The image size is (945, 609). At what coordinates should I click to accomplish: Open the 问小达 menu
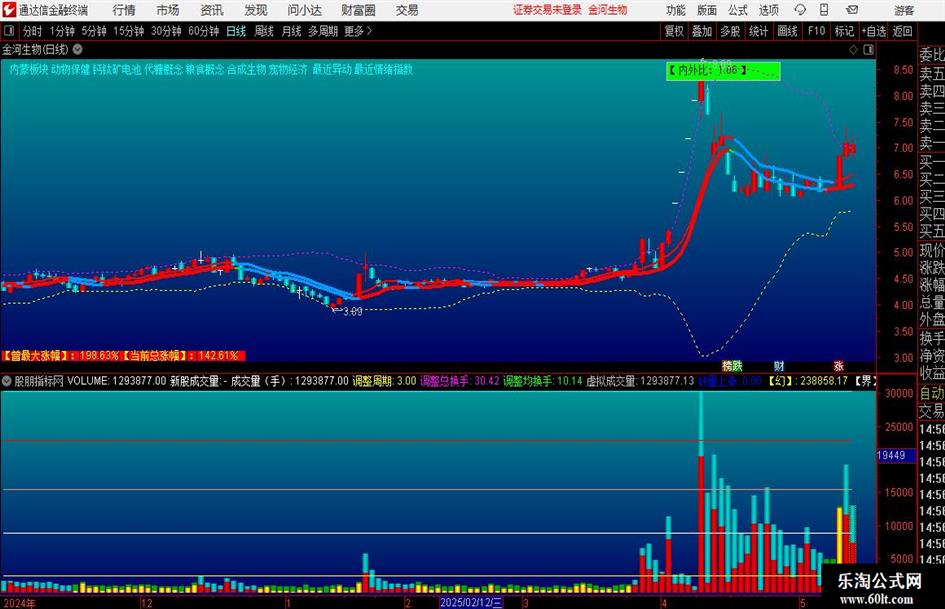coord(304,10)
